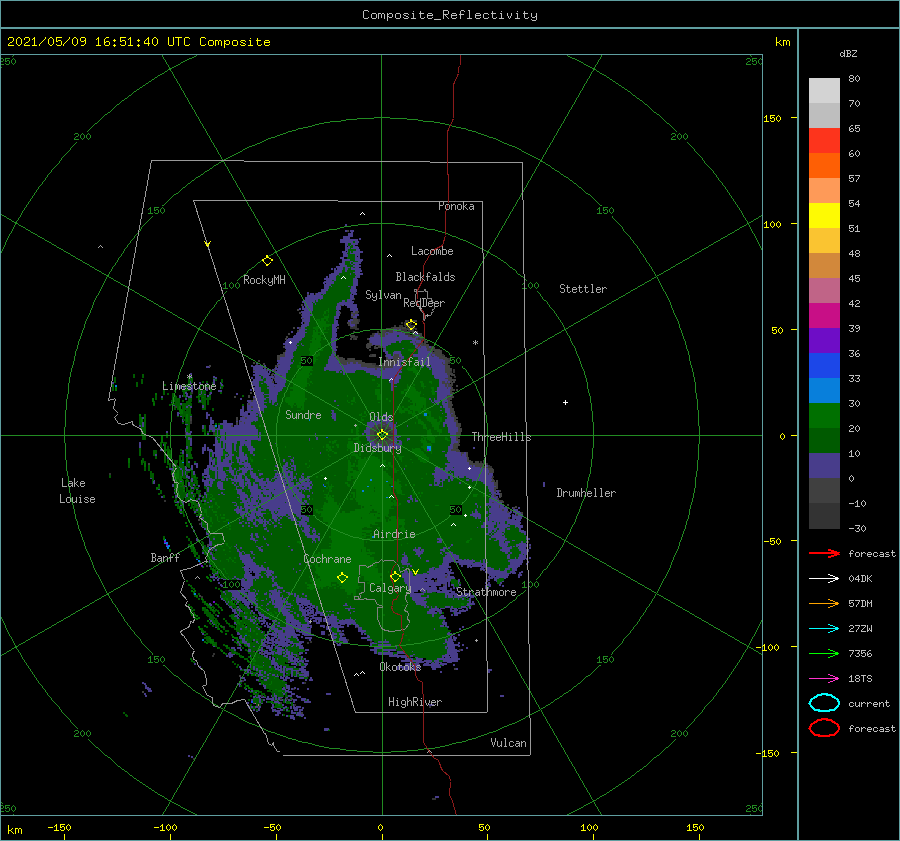Click the orange 57DM arrow icon
900x841 pixels.
(824, 603)
